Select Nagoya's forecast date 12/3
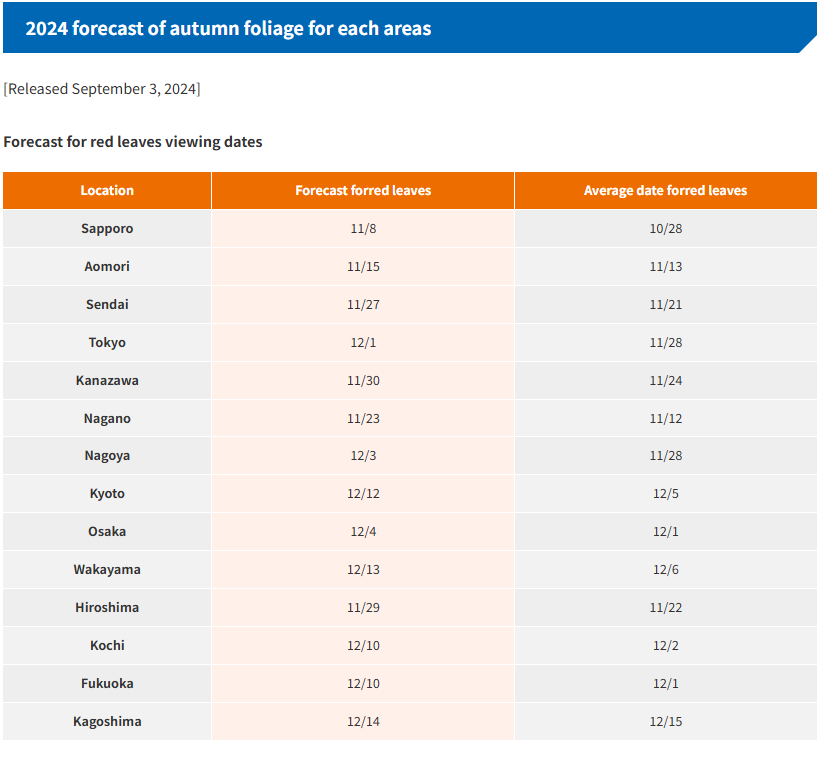Viewport: 820px width, 764px height. point(363,455)
